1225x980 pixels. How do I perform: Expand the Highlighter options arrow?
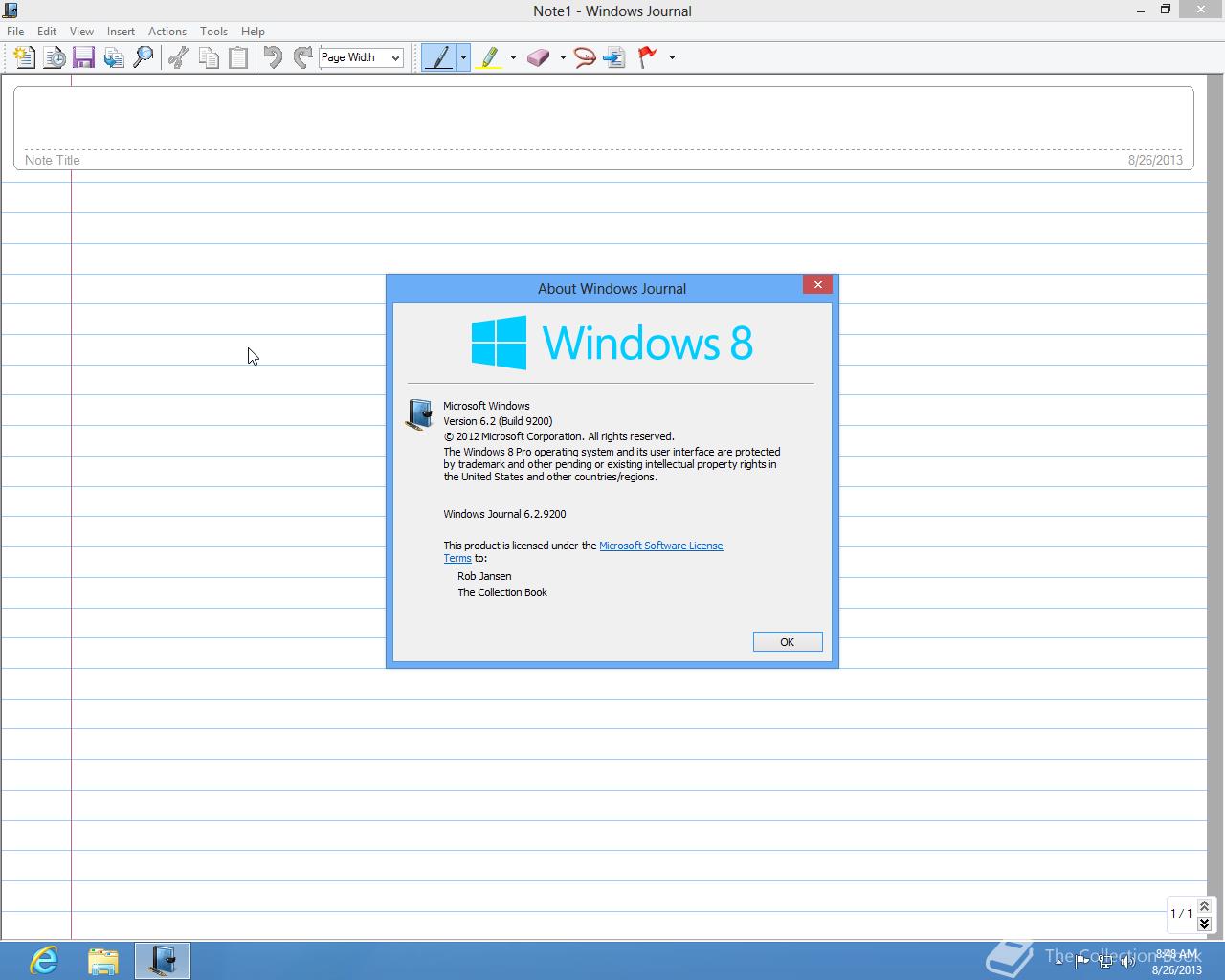513,57
